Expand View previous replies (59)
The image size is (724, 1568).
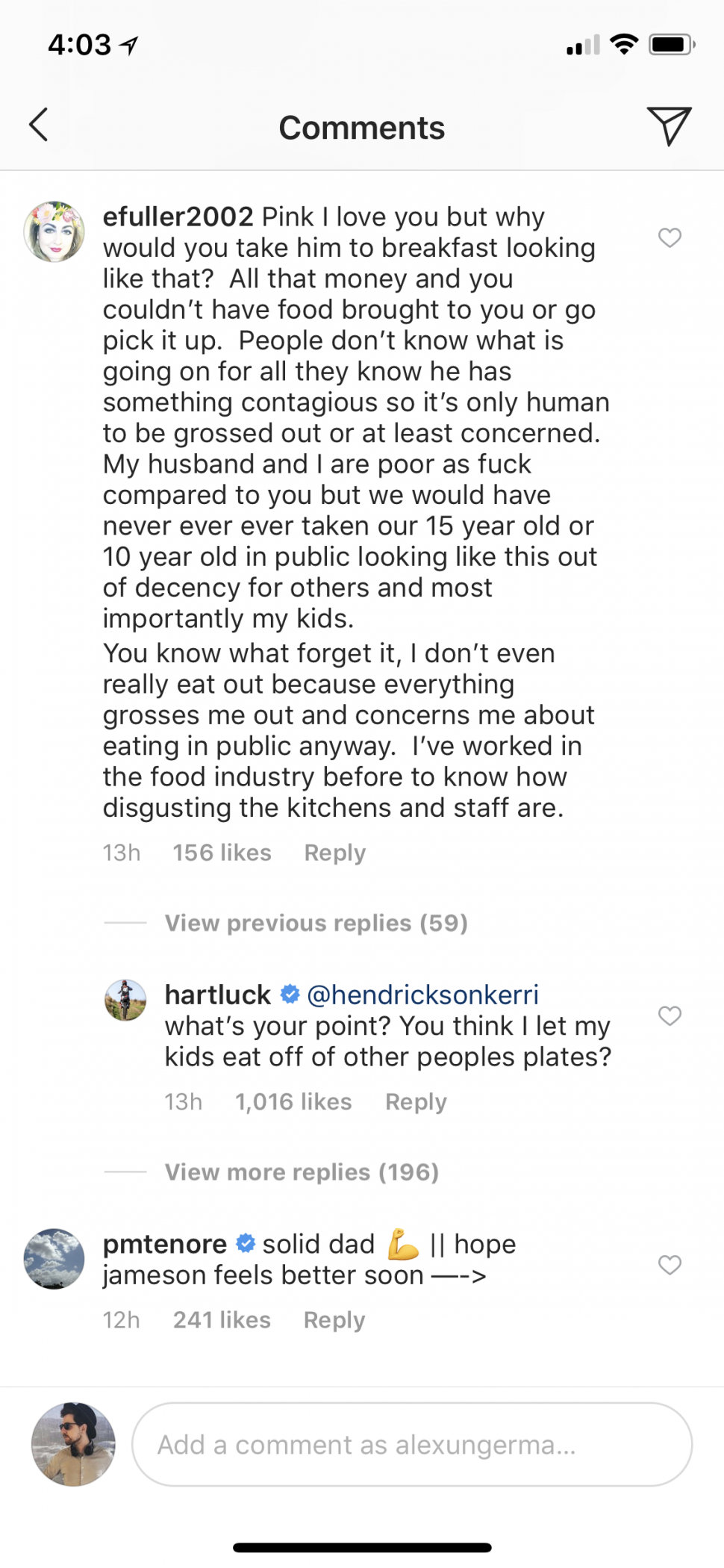coord(316,923)
